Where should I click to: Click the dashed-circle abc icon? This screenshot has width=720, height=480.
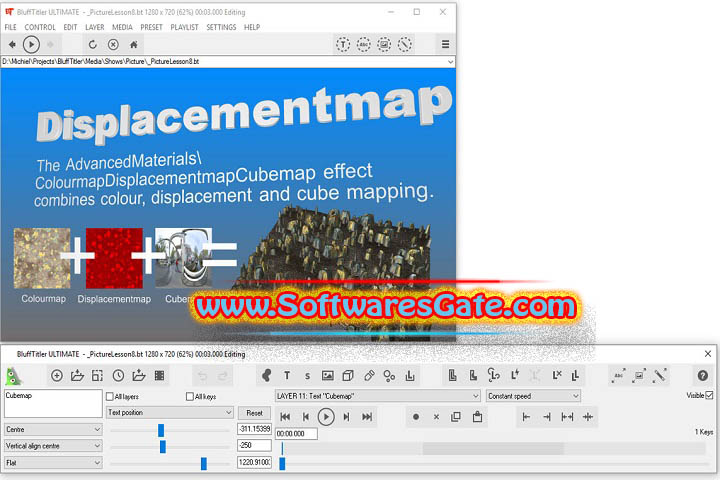pyautogui.click(x=363, y=45)
